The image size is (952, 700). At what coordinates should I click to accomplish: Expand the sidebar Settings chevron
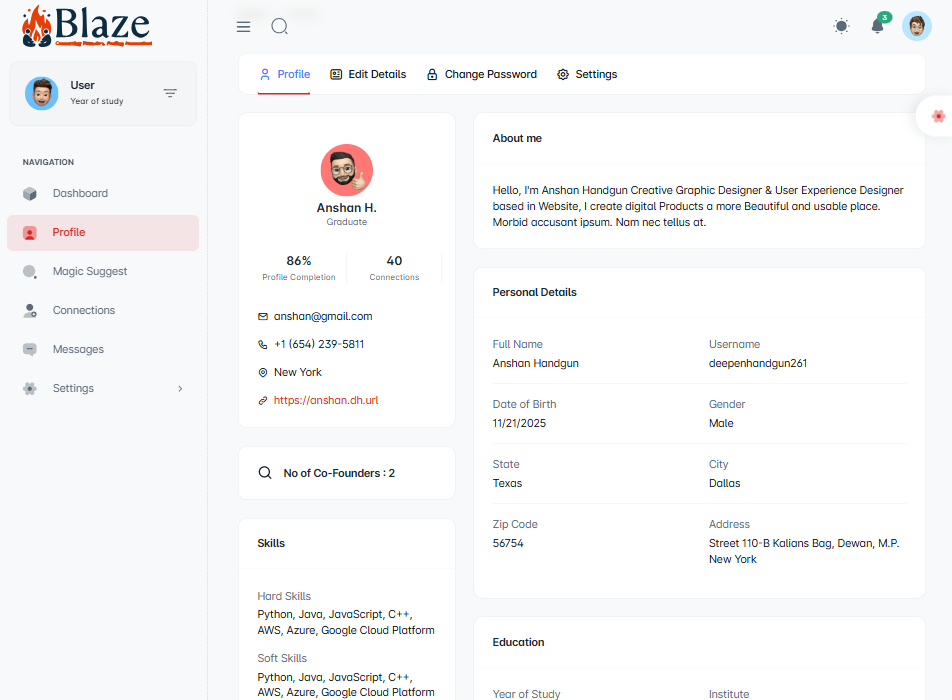point(180,389)
